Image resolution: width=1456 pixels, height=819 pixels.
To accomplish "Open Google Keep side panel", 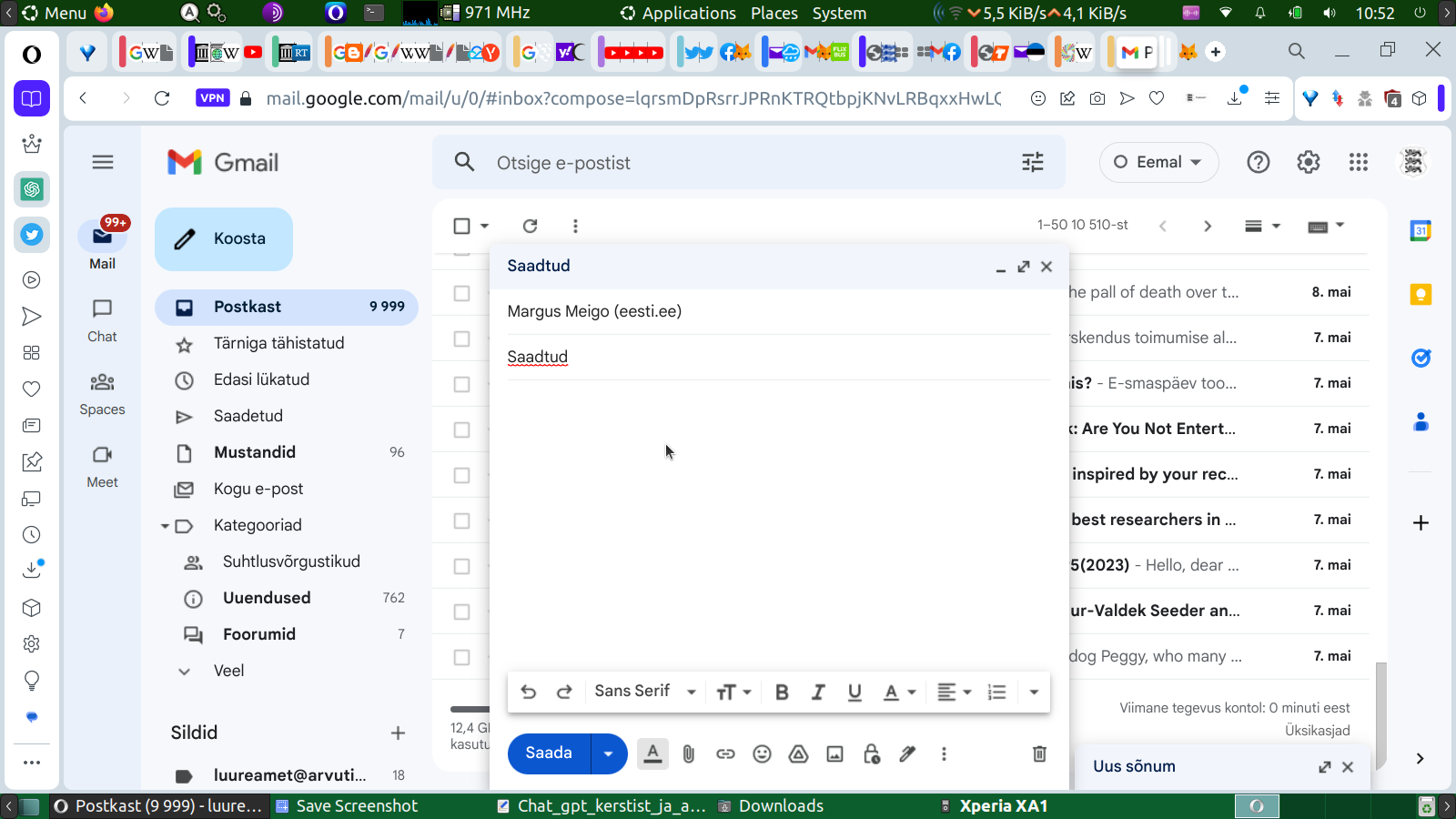I will [x=1421, y=295].
